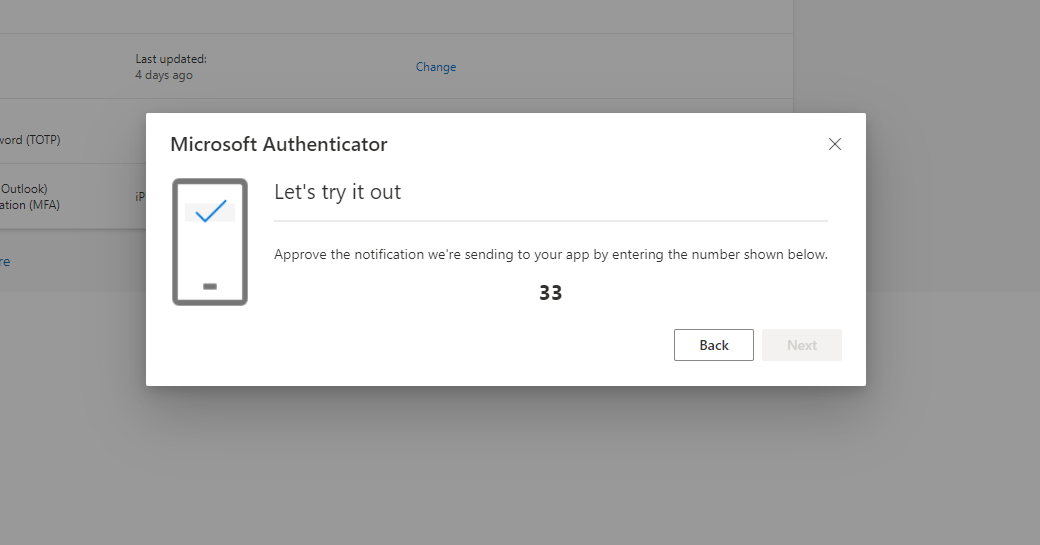The image size is (1040, 545).
Task: Click the "(TOTP)" row label behind dialog
Action: point(31,140)
